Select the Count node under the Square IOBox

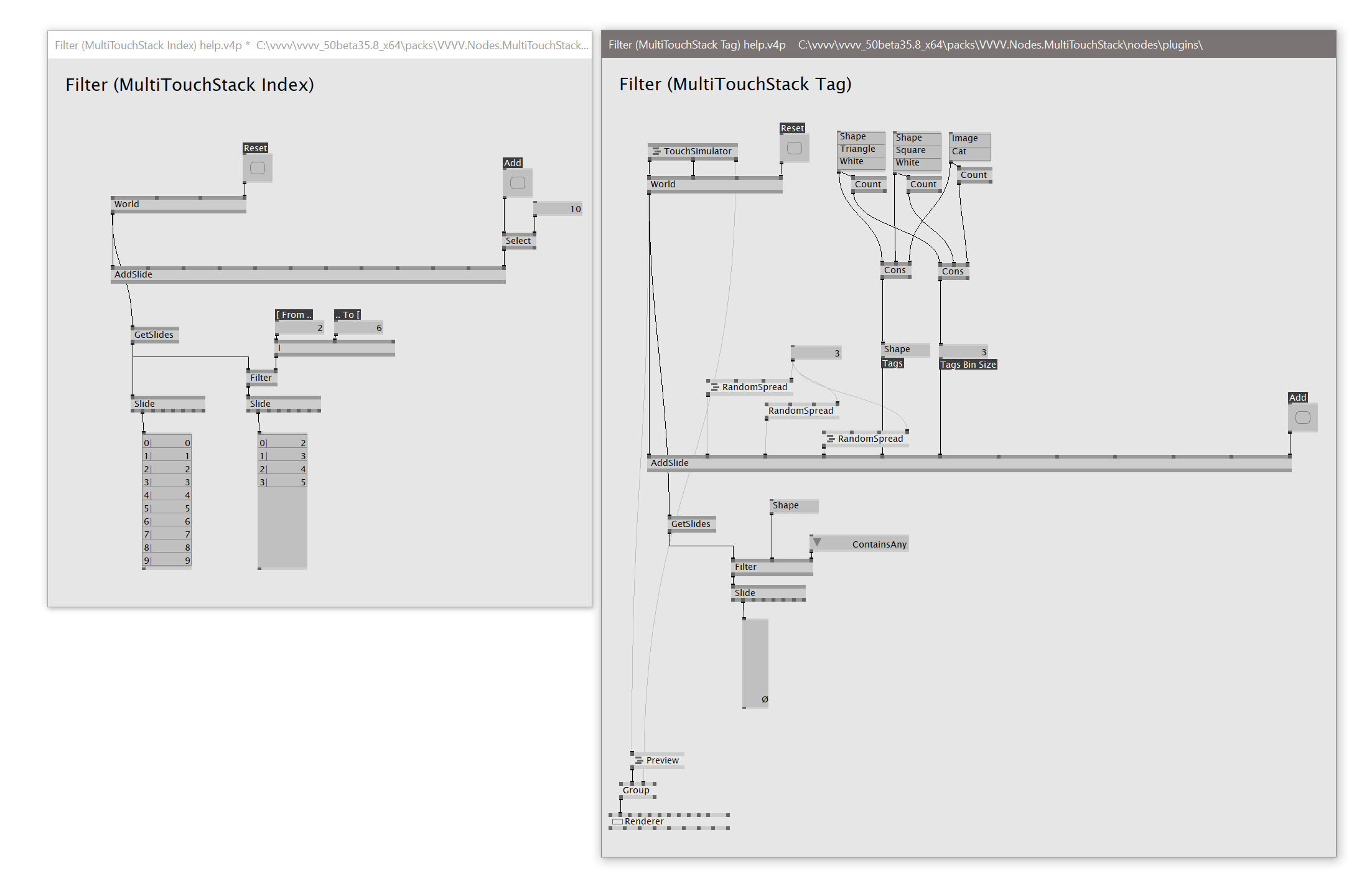click(924, 184)
